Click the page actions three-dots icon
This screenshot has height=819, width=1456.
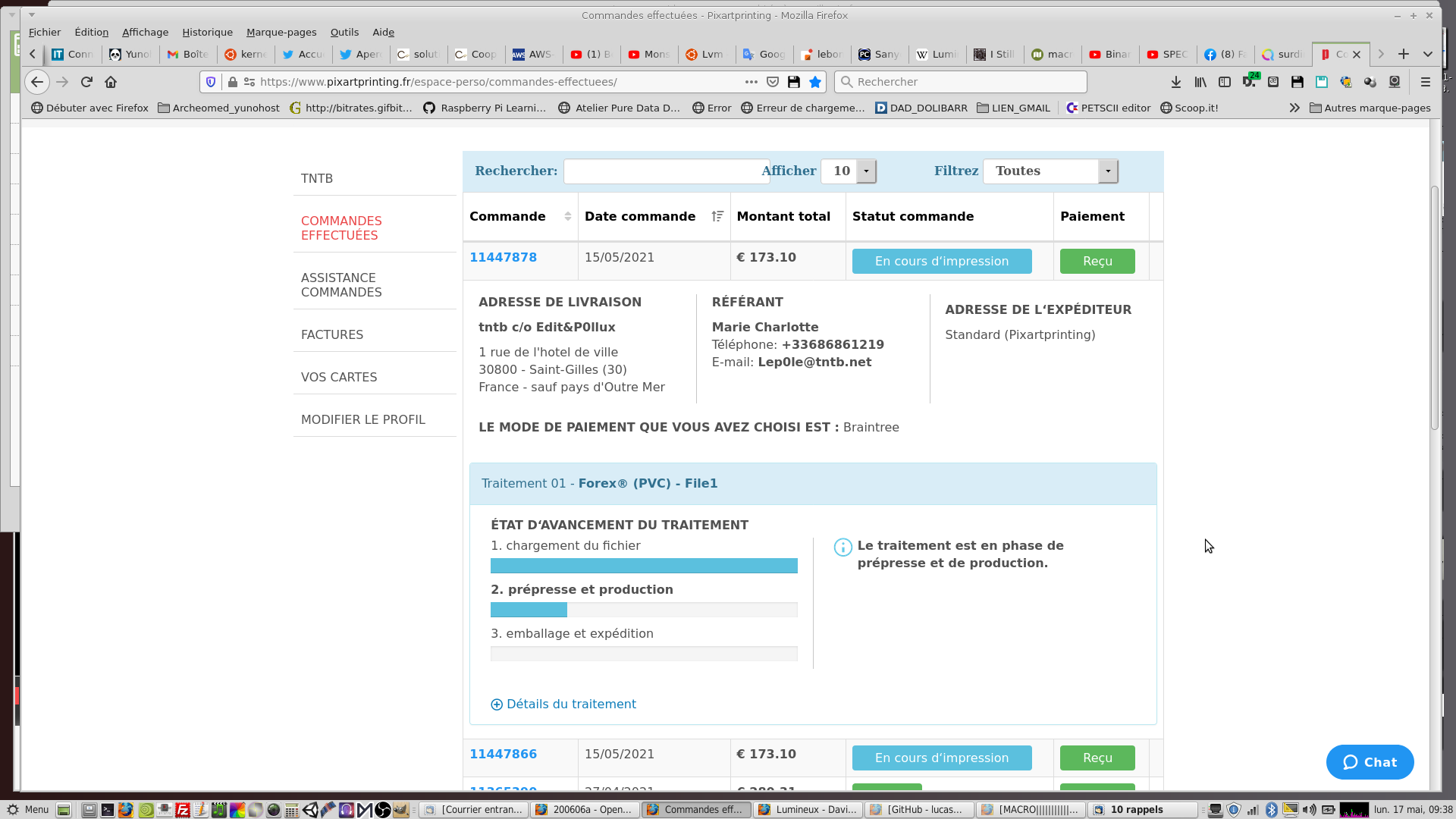751,82
